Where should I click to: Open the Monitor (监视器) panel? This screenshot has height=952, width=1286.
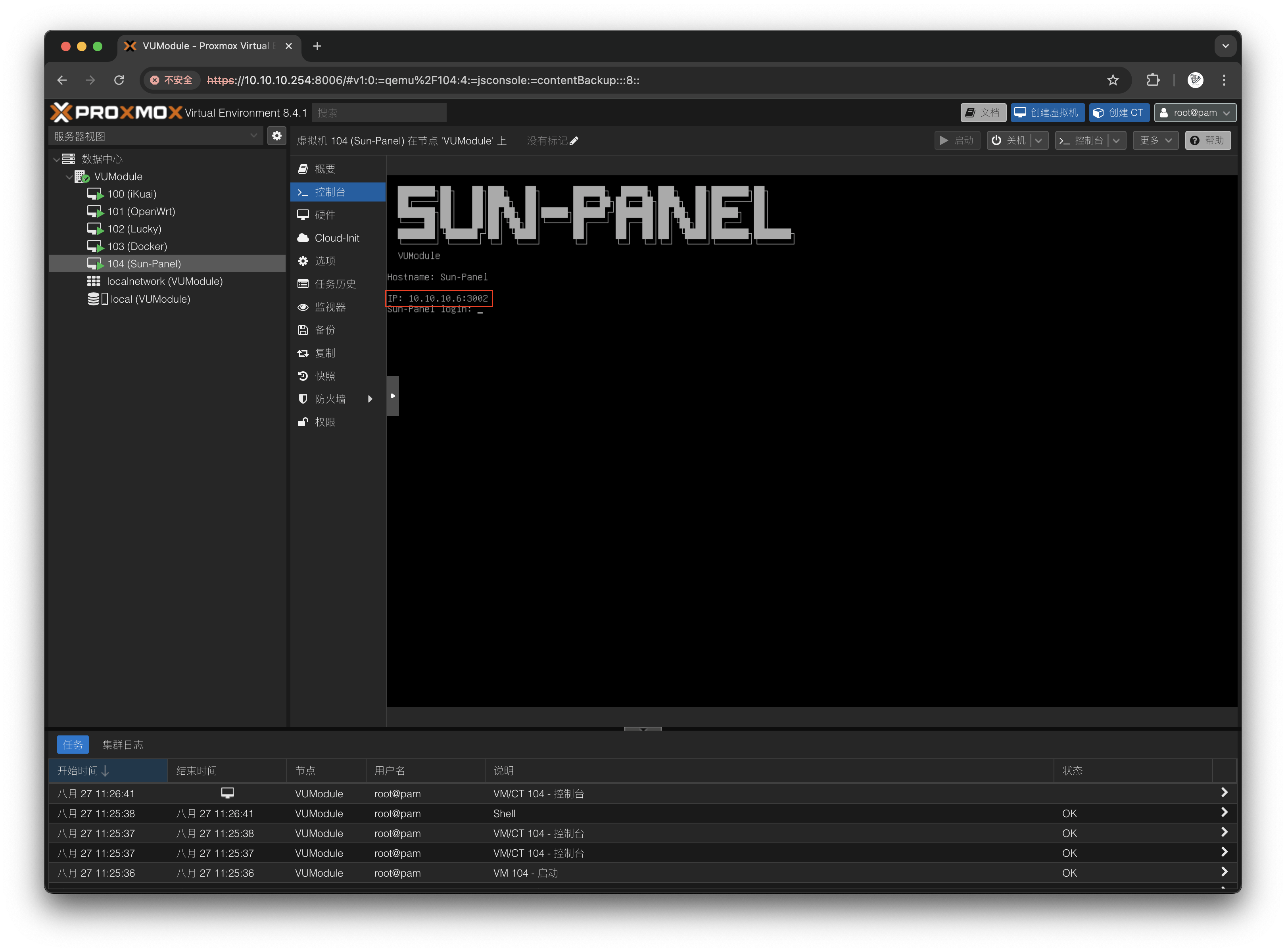pyautogui.click(x=330, y=307)
